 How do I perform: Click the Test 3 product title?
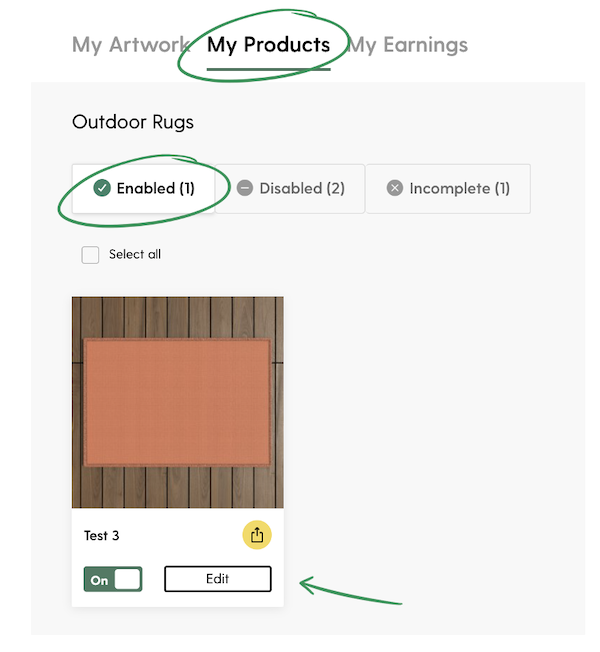point(102,536)
